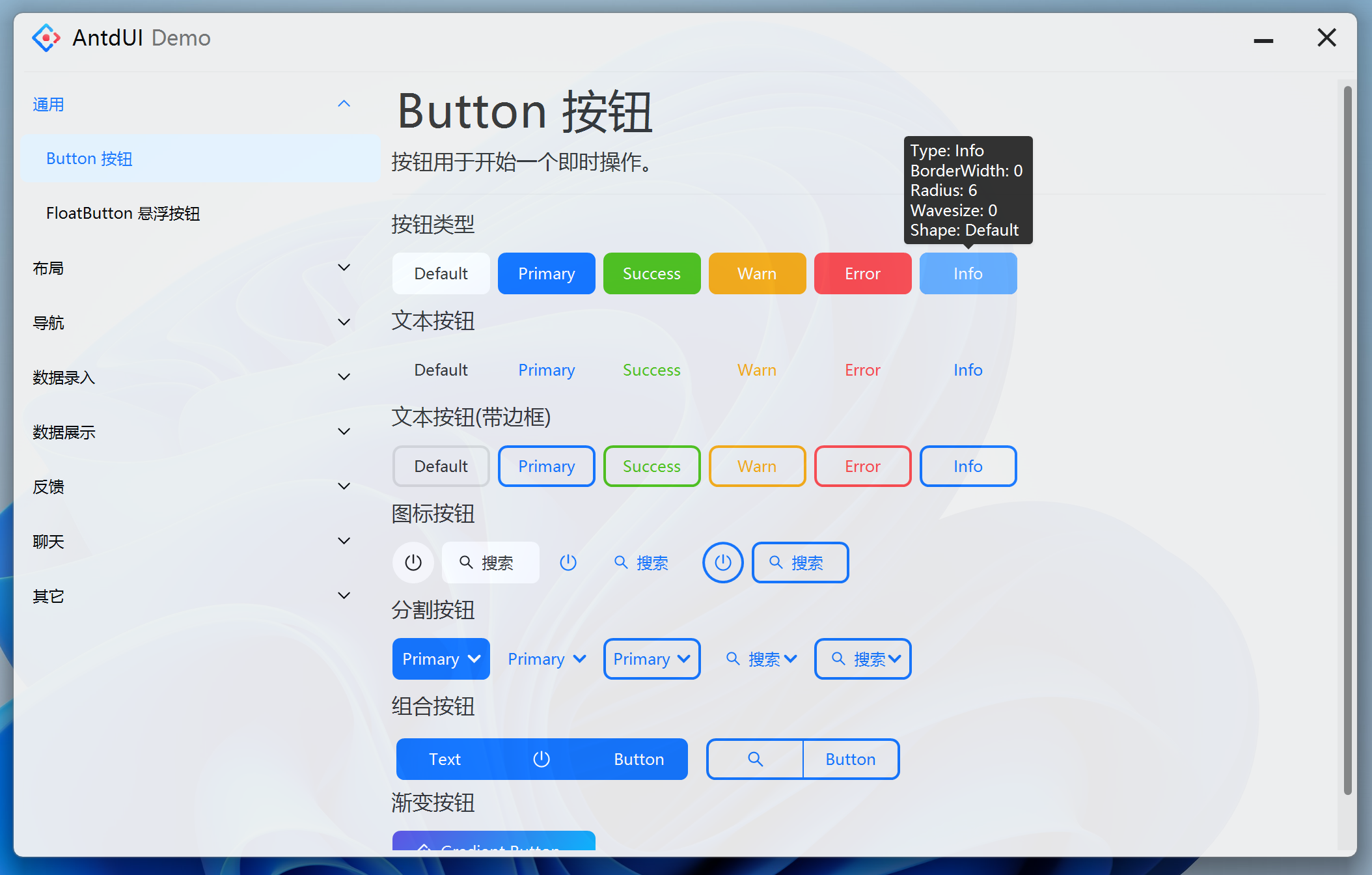
Task: Select Button 按钮 in sidebar
Action: (89, 159)
